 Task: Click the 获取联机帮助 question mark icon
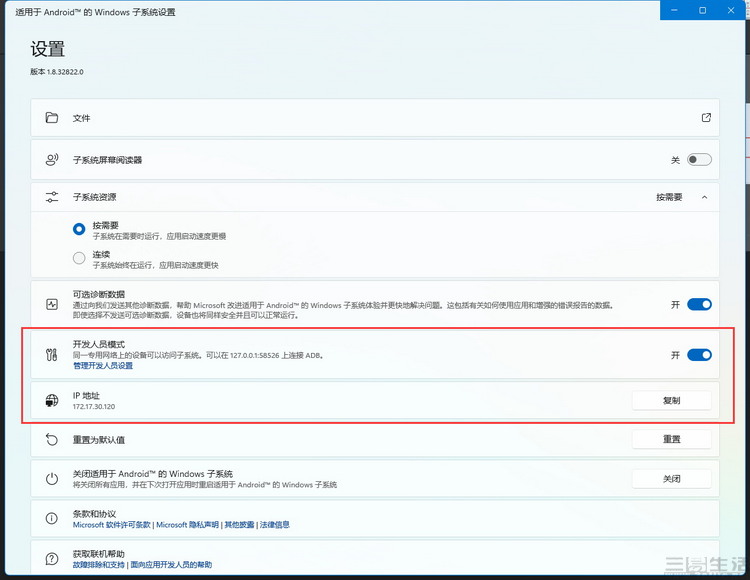pyautogui.click(x=52, y=558)
